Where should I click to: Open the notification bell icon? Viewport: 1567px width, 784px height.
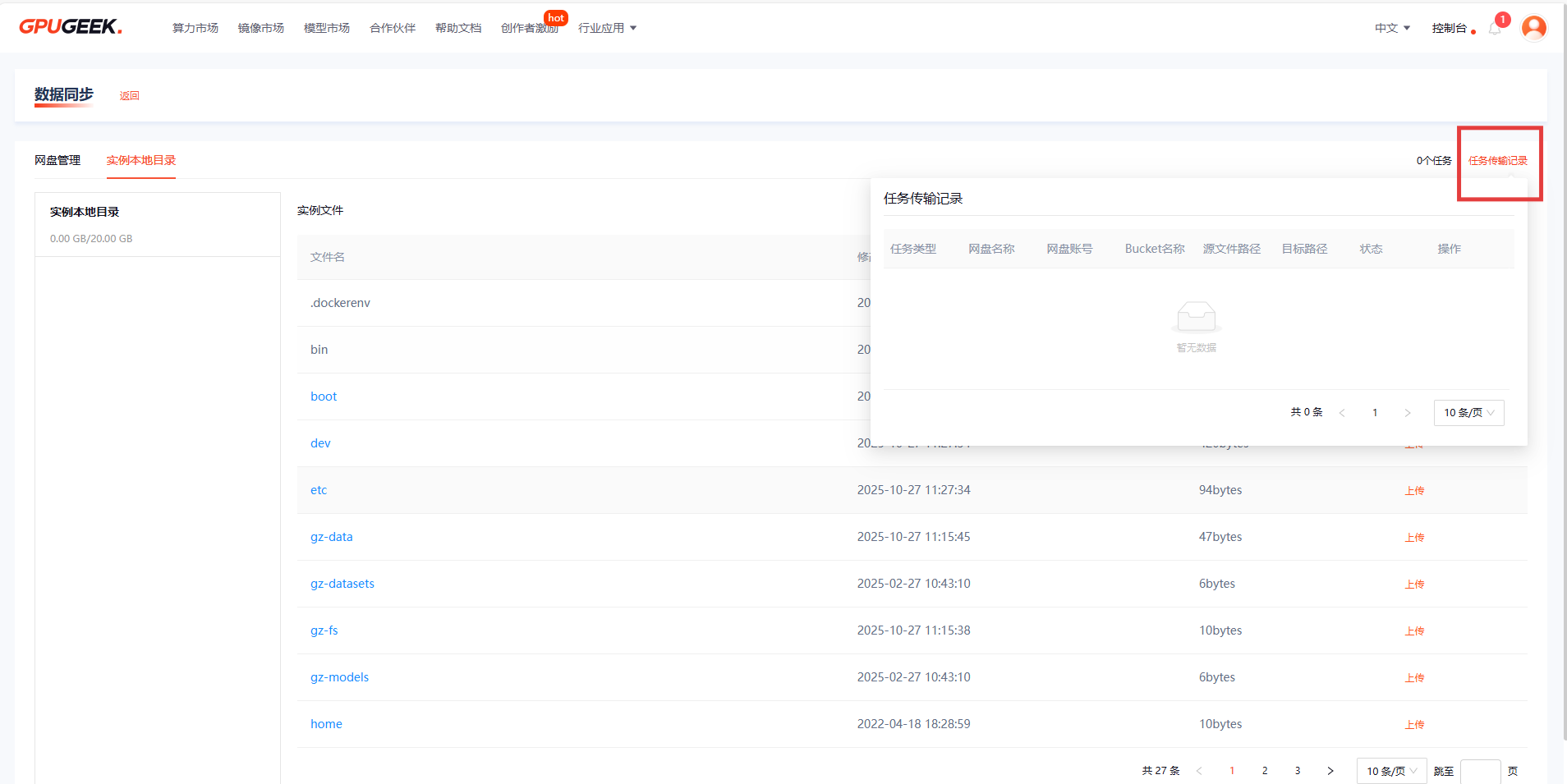[x=1495, y=29]
